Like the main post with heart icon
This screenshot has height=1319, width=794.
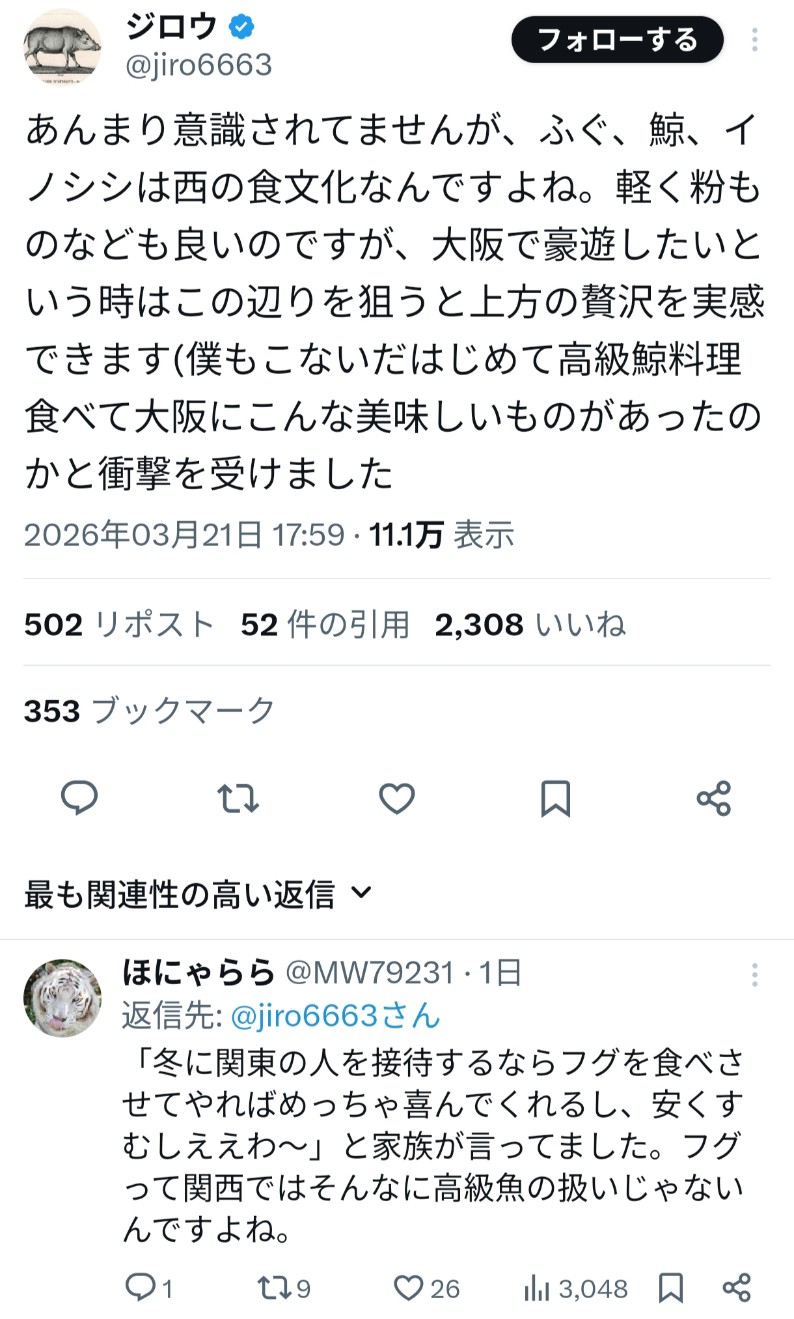[x=397, y=798]
